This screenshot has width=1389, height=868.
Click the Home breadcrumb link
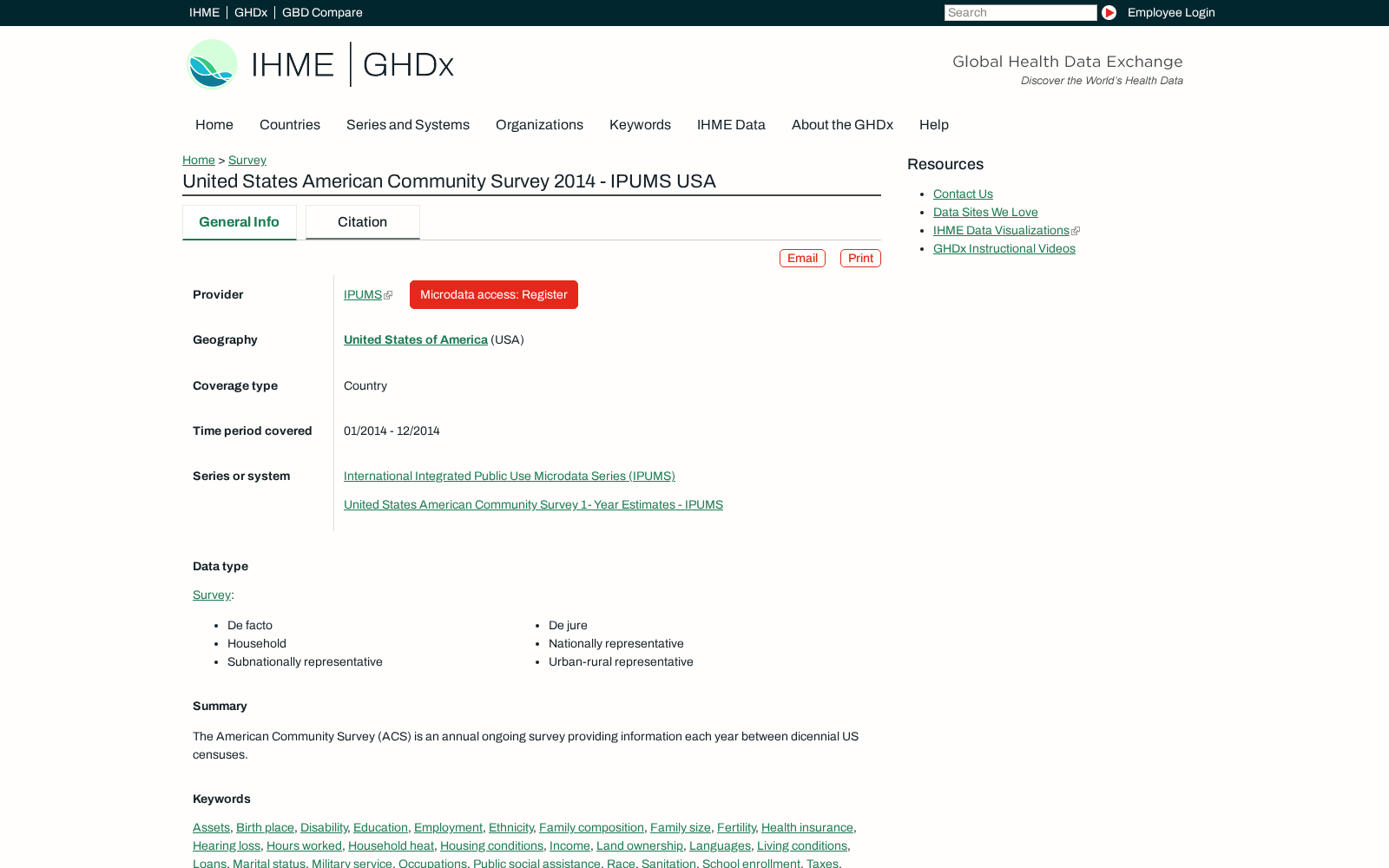[x=199, y=160]
